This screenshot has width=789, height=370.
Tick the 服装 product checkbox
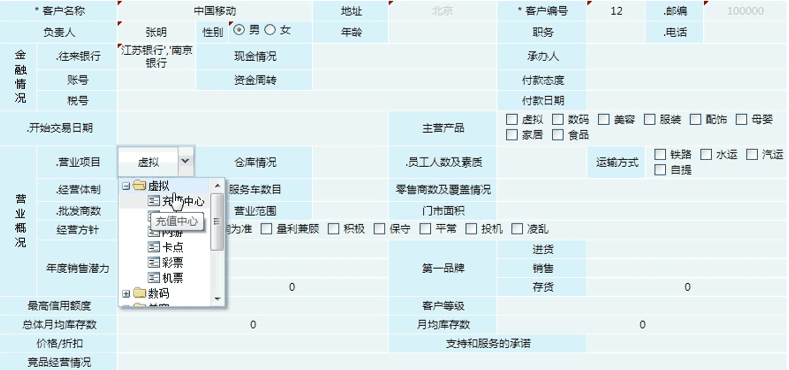point(650,119)
